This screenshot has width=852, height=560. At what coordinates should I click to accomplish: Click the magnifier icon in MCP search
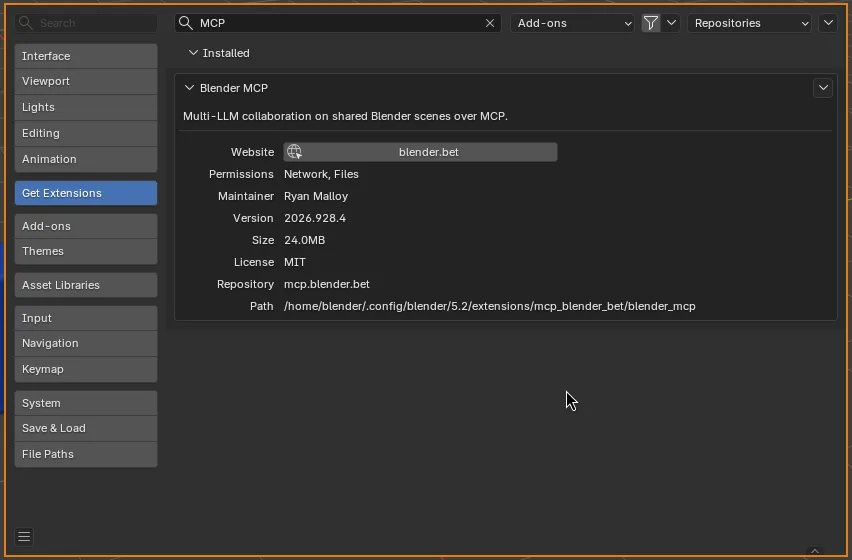click(x=186, y=23)
